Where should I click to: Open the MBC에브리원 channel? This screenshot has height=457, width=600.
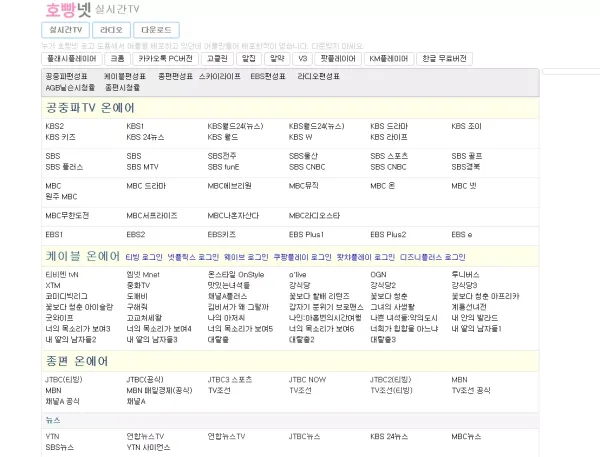coord(230,186)
